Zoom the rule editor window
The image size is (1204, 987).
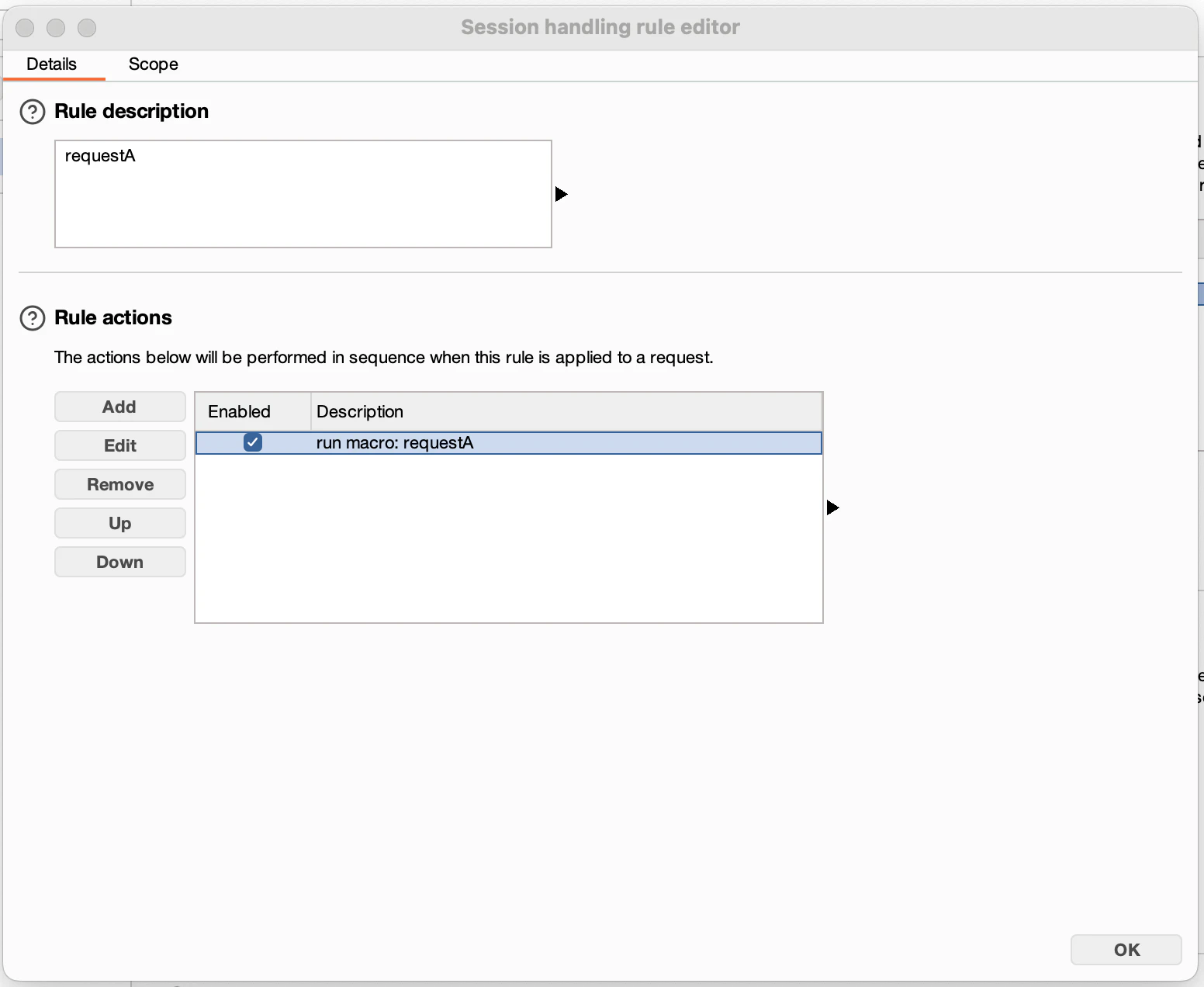coord(87,28)
